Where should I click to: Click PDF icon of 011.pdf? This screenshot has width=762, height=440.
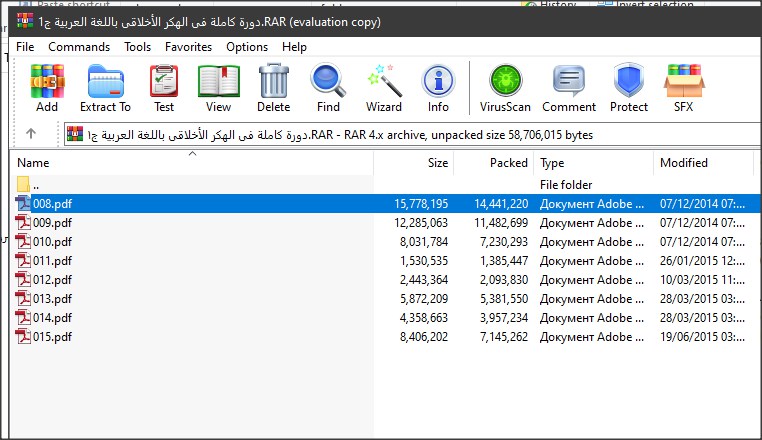pyautogui.click(x=23, y=260)
